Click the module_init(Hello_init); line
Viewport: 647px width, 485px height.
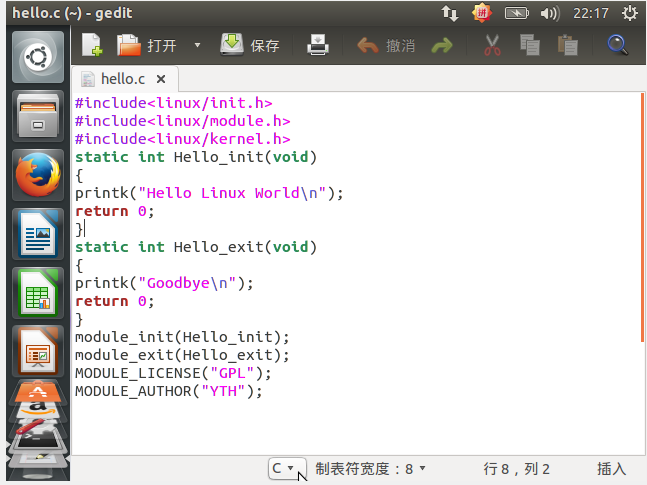coord(182,337)
